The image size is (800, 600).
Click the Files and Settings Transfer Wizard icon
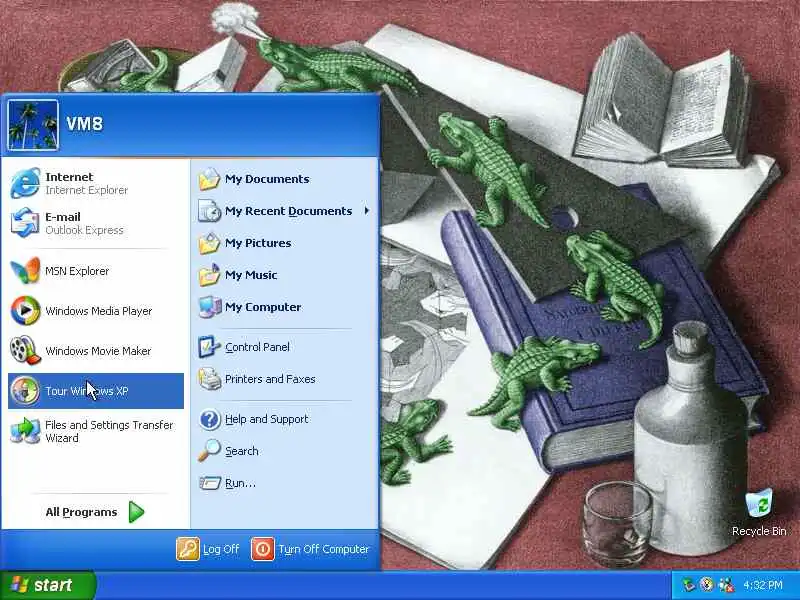pyautogui.click(x=25, y=431)
